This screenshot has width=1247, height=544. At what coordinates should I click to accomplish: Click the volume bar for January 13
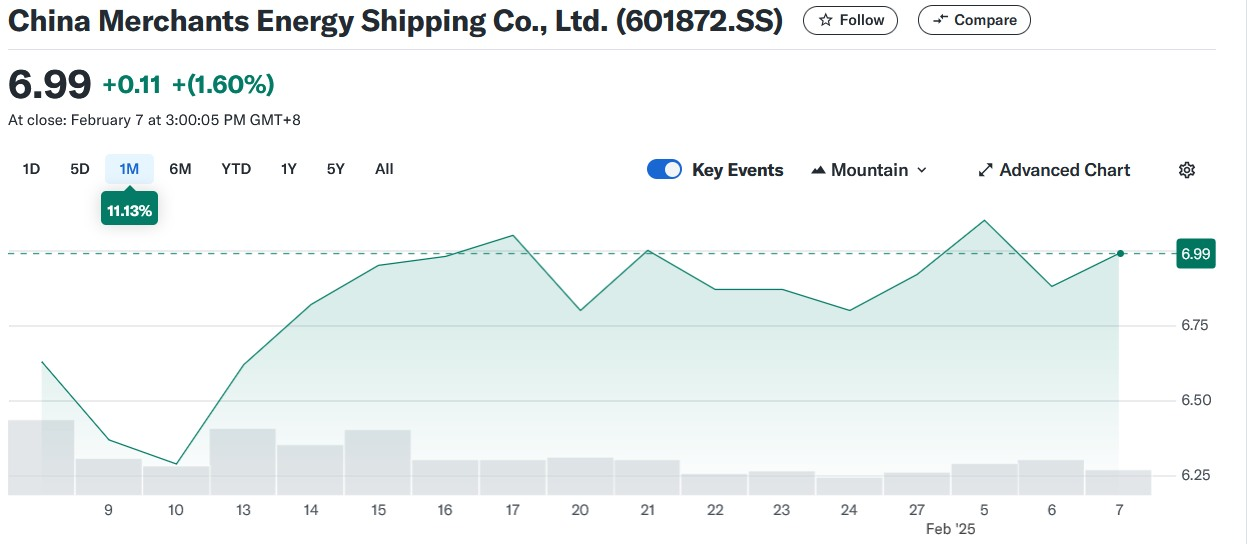[x=242, y=461]
